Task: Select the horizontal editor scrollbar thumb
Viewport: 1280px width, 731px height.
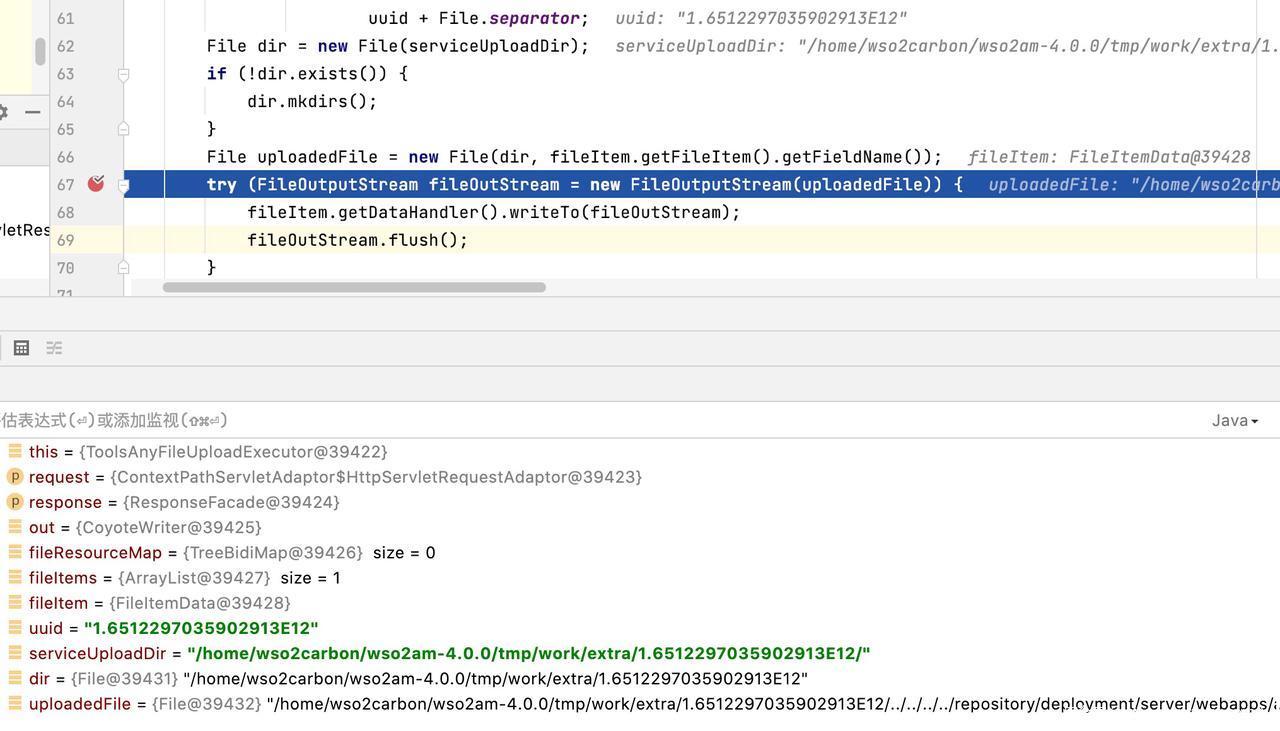Action: tap(354, 288)
